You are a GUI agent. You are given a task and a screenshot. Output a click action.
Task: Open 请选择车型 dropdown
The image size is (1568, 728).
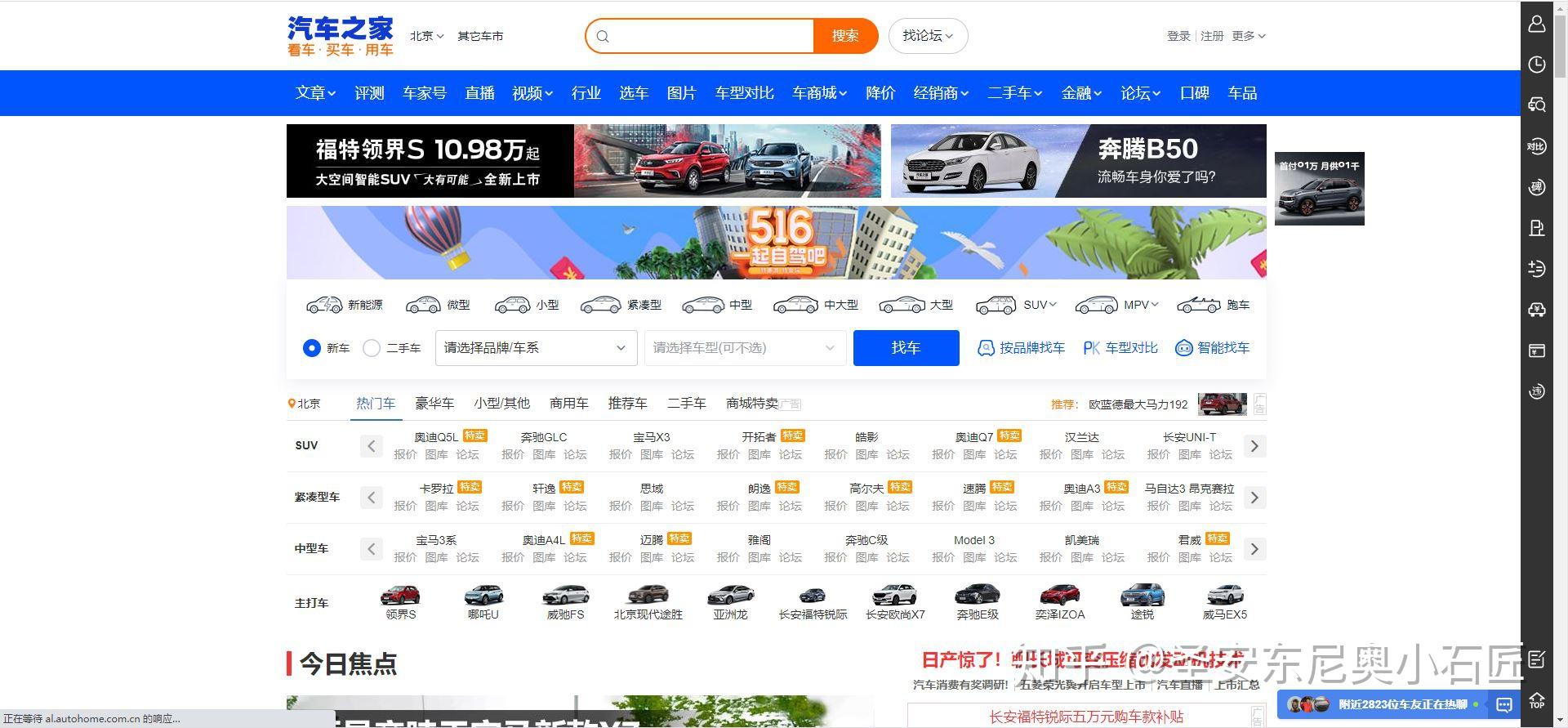[x=744, y=348]
